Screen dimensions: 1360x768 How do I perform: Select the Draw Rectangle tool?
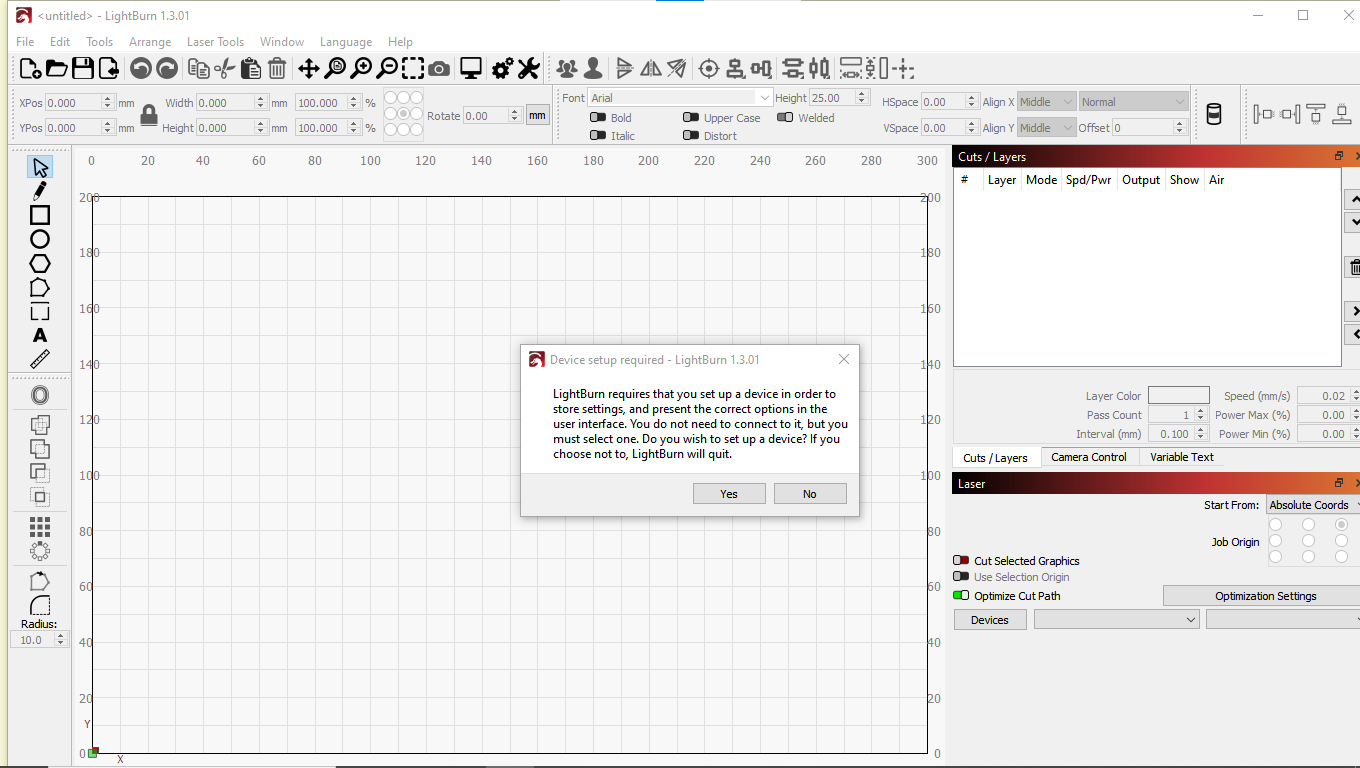click(40, 215)
